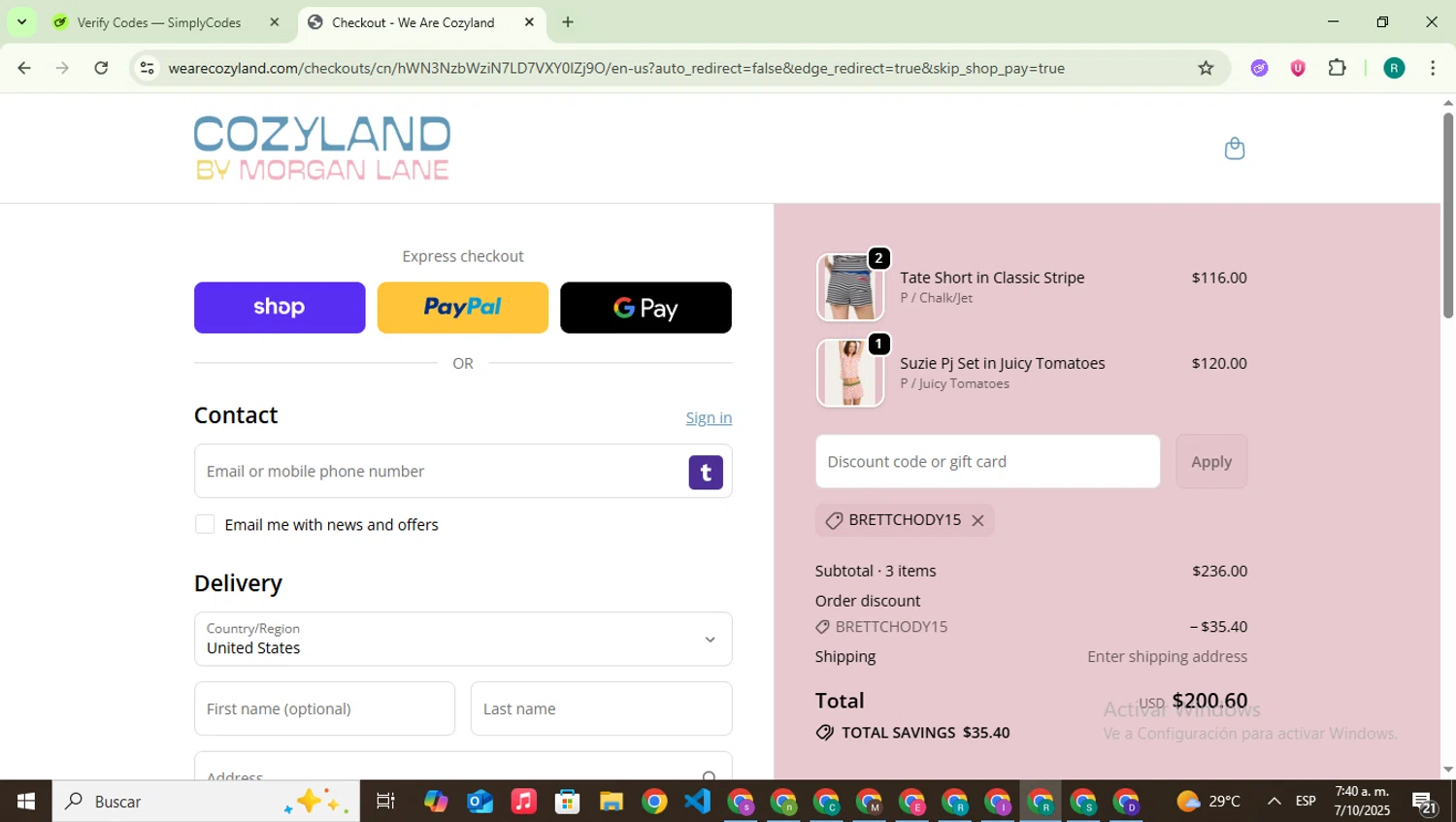Open weather widget showing 29°C

point(1208,802)
